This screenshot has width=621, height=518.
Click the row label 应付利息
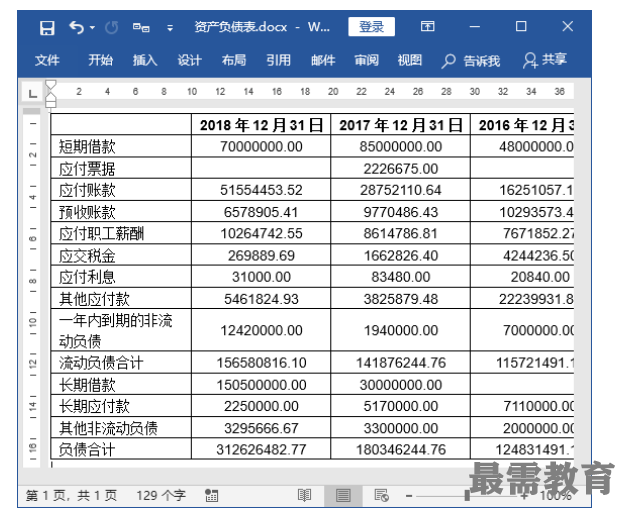pyautogui.click(x=87, y=277)
